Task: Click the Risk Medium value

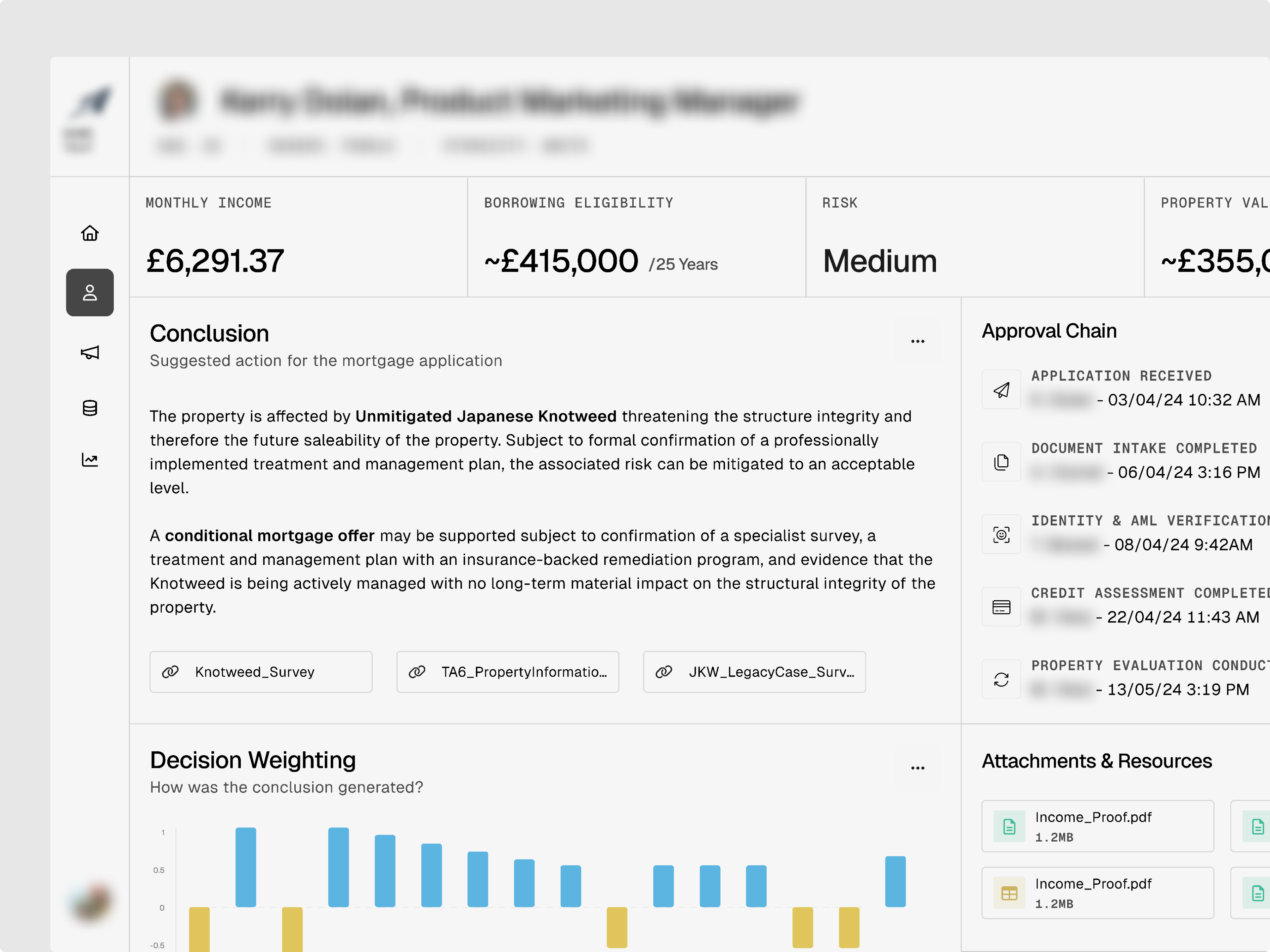Action: 880,261
